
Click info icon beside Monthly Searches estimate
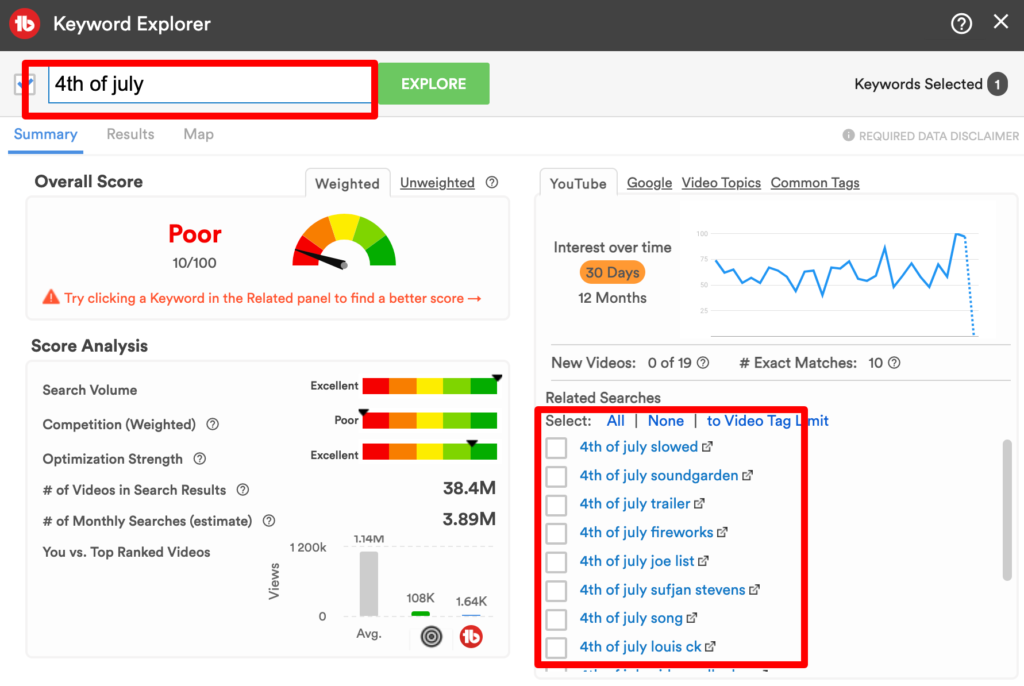tap(269, 521)
